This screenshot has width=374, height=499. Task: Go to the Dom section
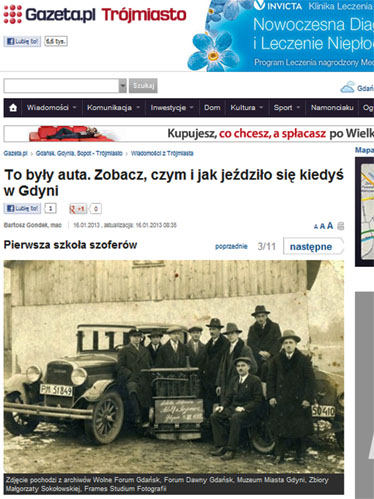point(212,108)
